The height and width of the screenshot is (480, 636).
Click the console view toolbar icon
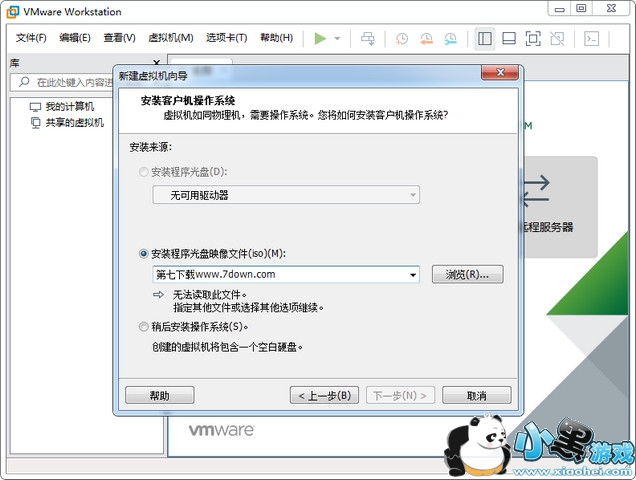pyautogui.click(x=591, y=39)
